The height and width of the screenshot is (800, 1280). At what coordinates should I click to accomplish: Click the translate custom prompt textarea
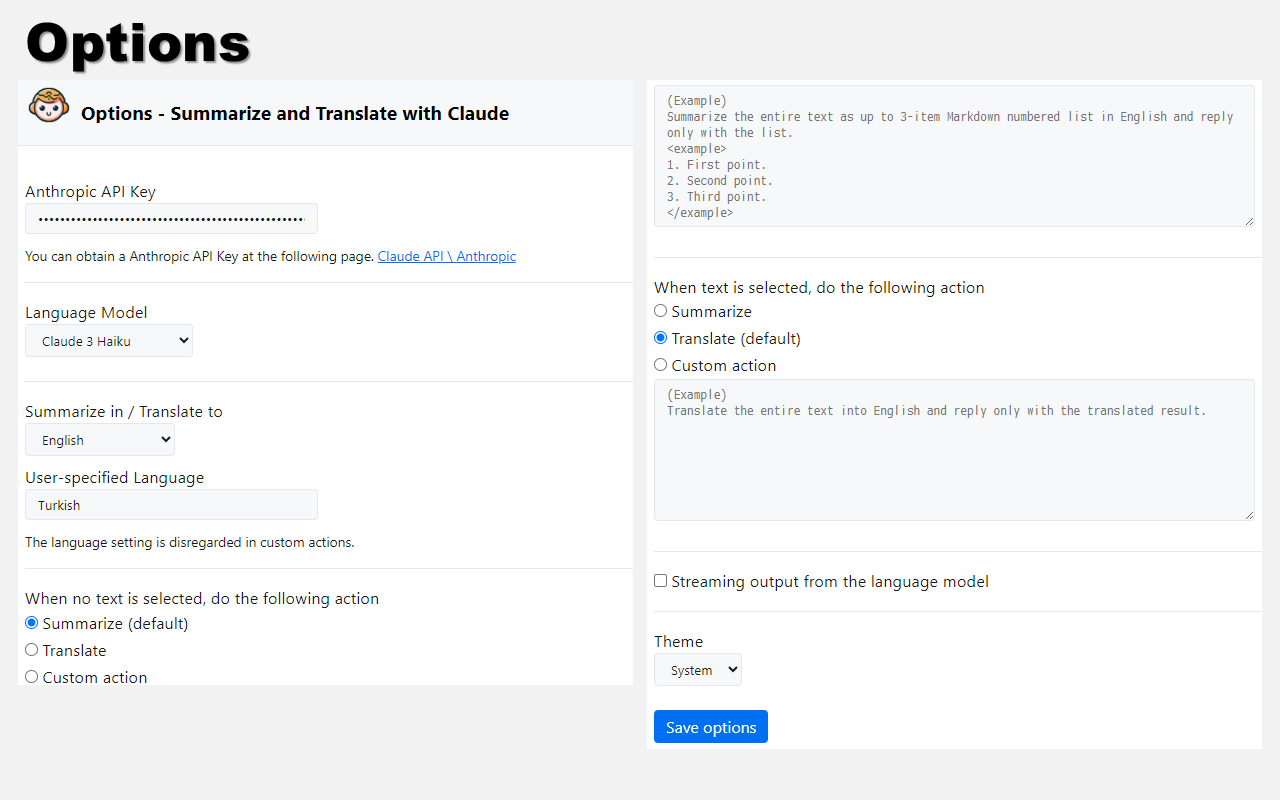pos(953,450)
